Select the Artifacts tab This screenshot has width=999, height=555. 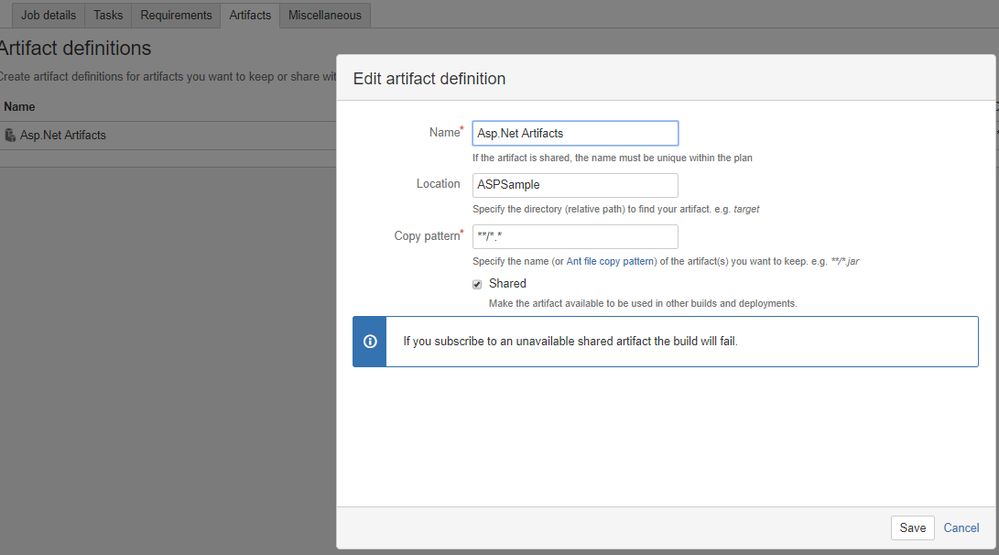pyautogui.click(x=250, y=15)
